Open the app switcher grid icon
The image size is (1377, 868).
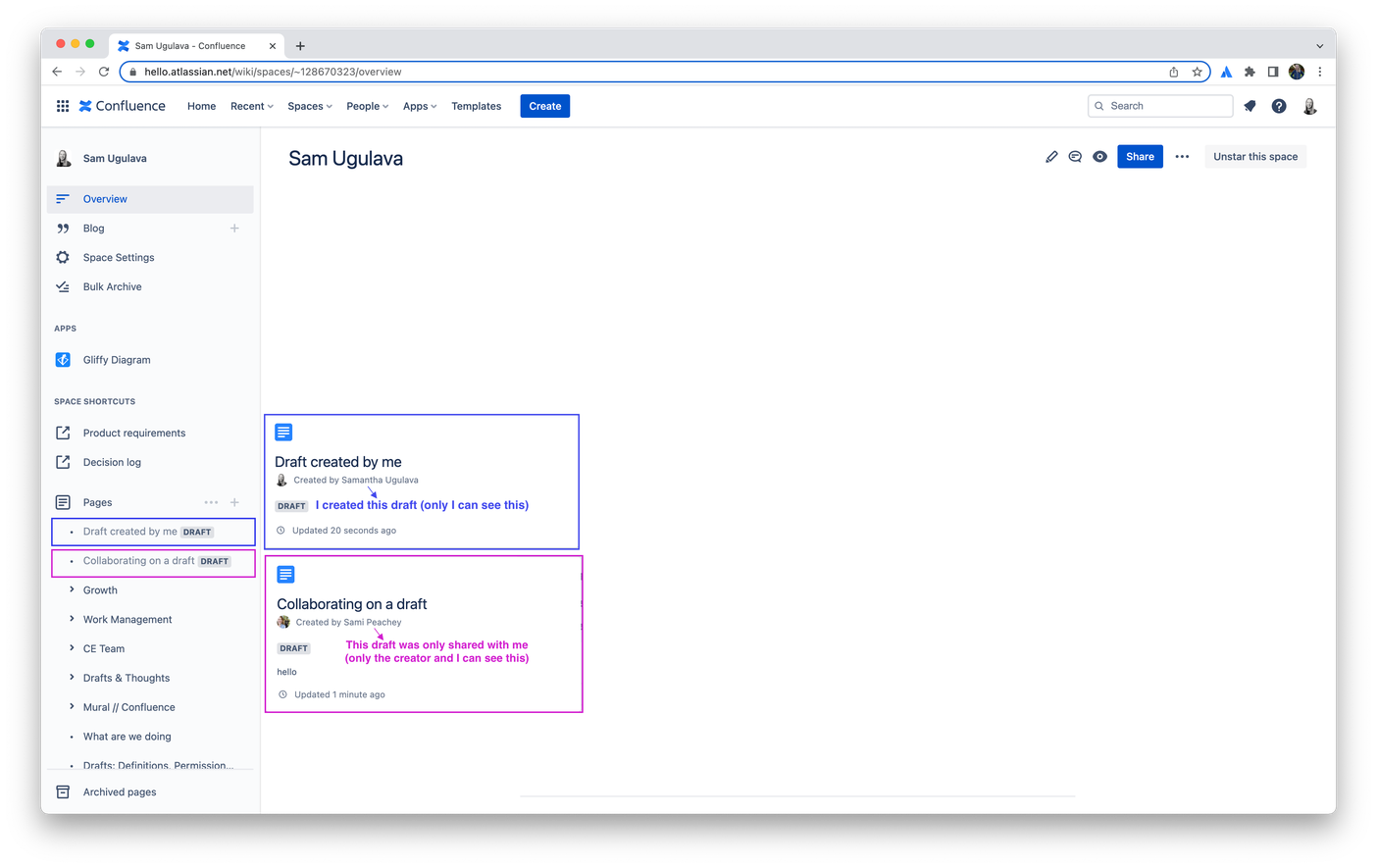(x=63, y=106)
